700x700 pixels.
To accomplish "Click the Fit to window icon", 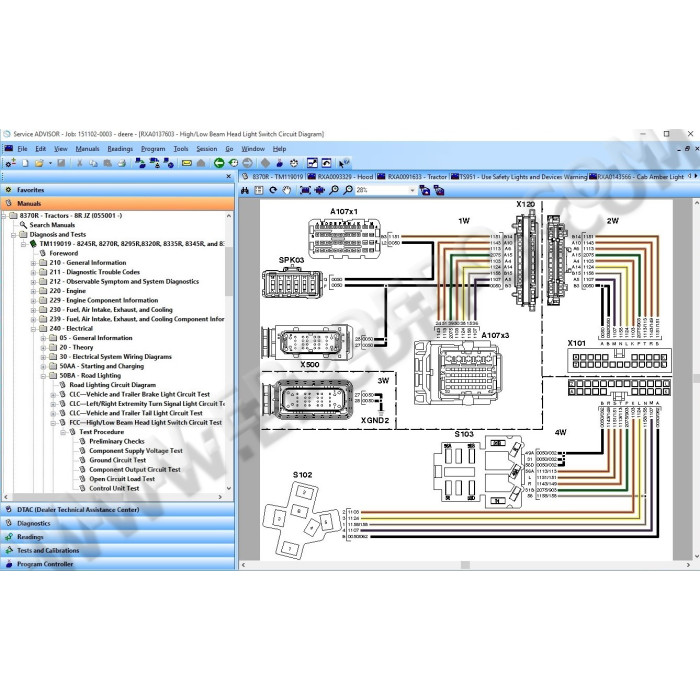I will tap(305, 191).
